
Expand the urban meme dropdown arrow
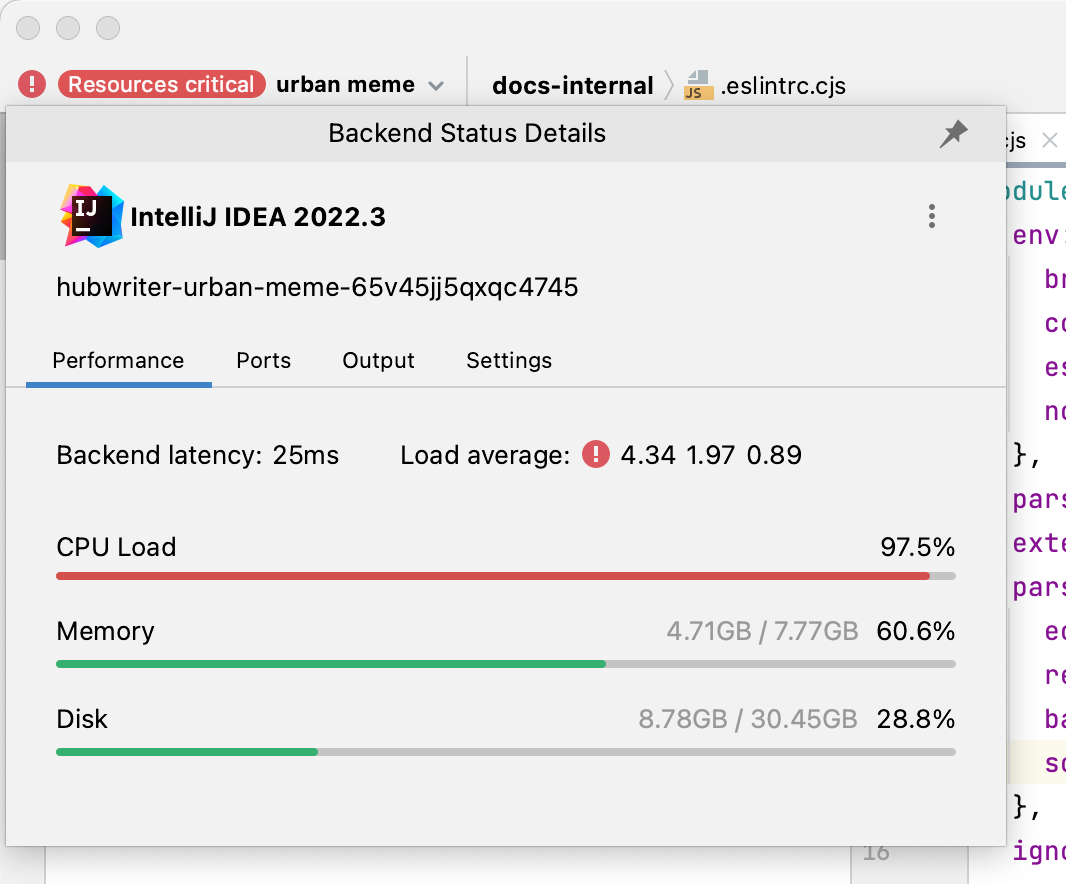pyautogui.click(x=436, y=86)
